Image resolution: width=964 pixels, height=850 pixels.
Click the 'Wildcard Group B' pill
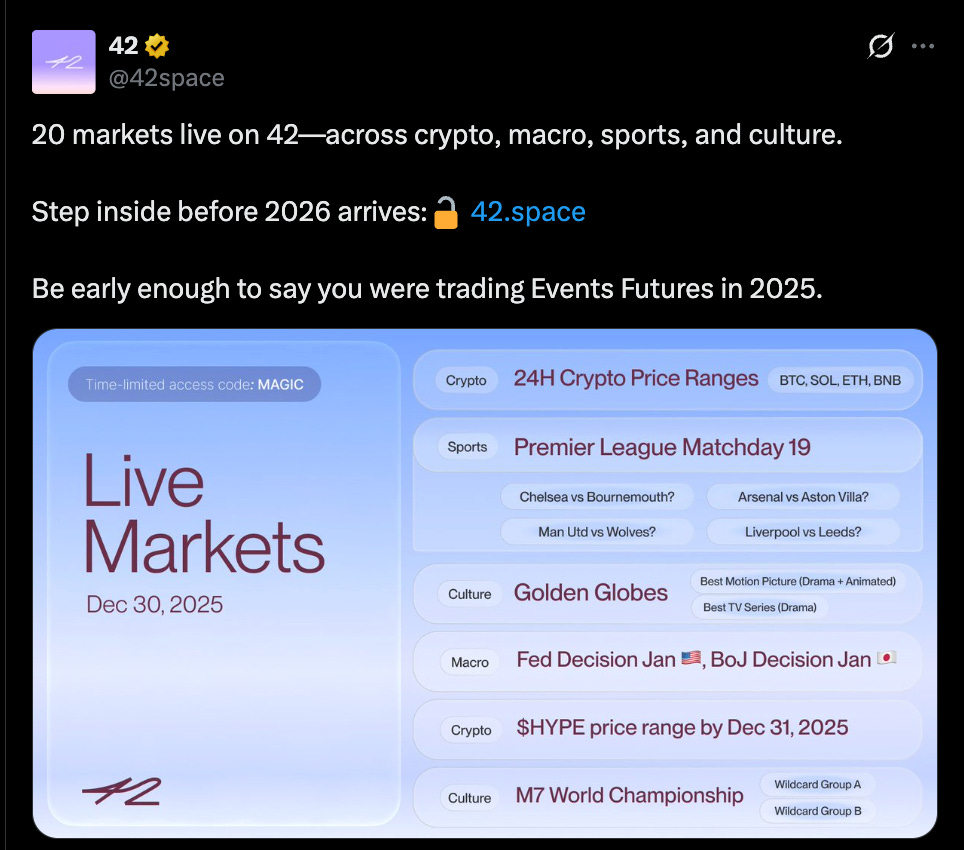tap(818, 811)
